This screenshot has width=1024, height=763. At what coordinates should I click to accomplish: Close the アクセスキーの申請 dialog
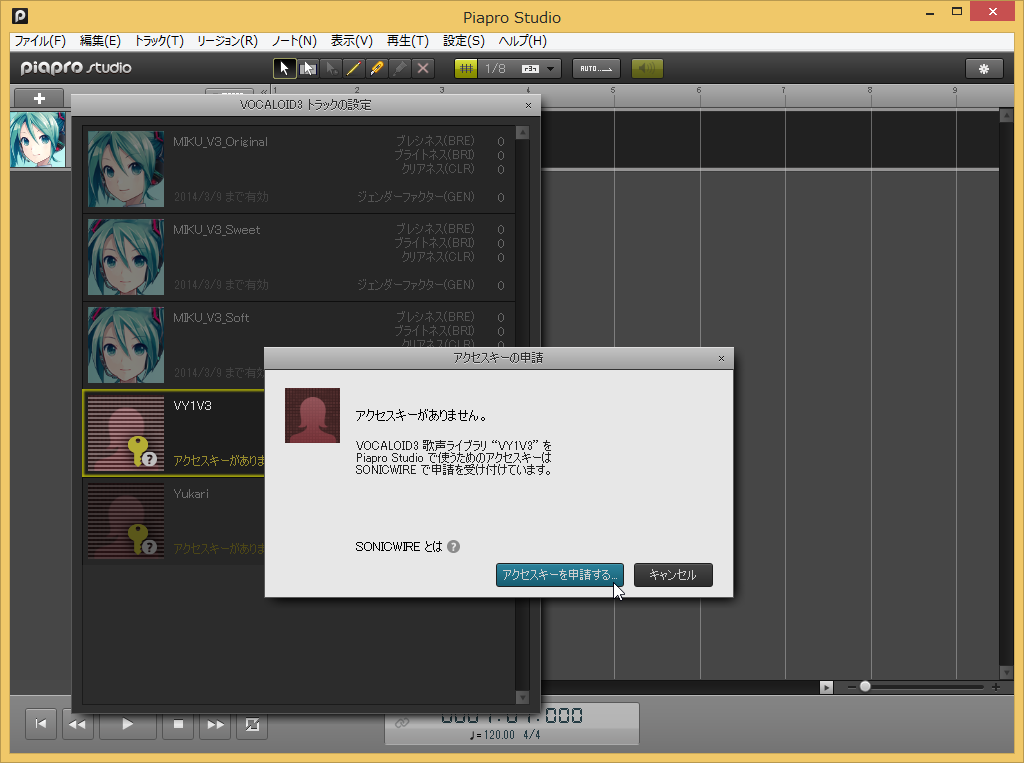[721, 358]
